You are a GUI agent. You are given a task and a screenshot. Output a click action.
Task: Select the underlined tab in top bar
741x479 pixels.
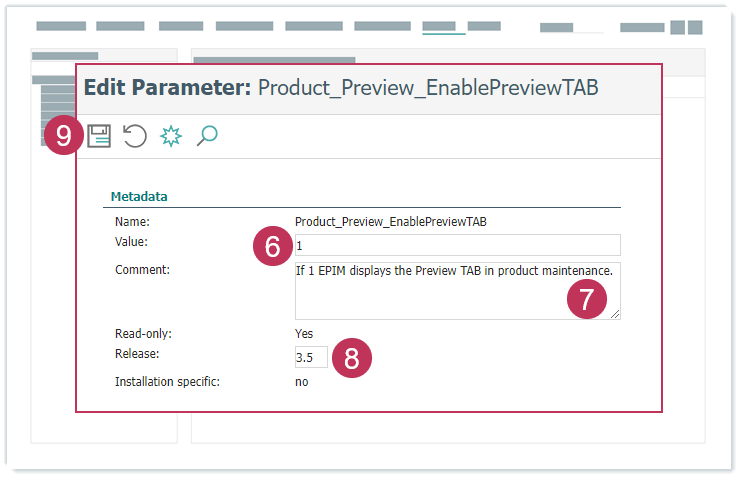[x=444, y=27]
